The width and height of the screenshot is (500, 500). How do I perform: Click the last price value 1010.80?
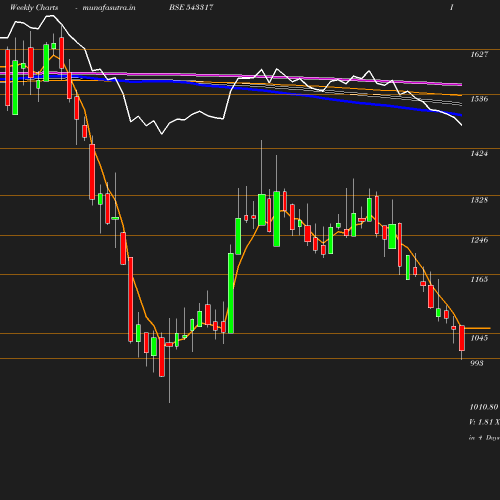point(484,407)
